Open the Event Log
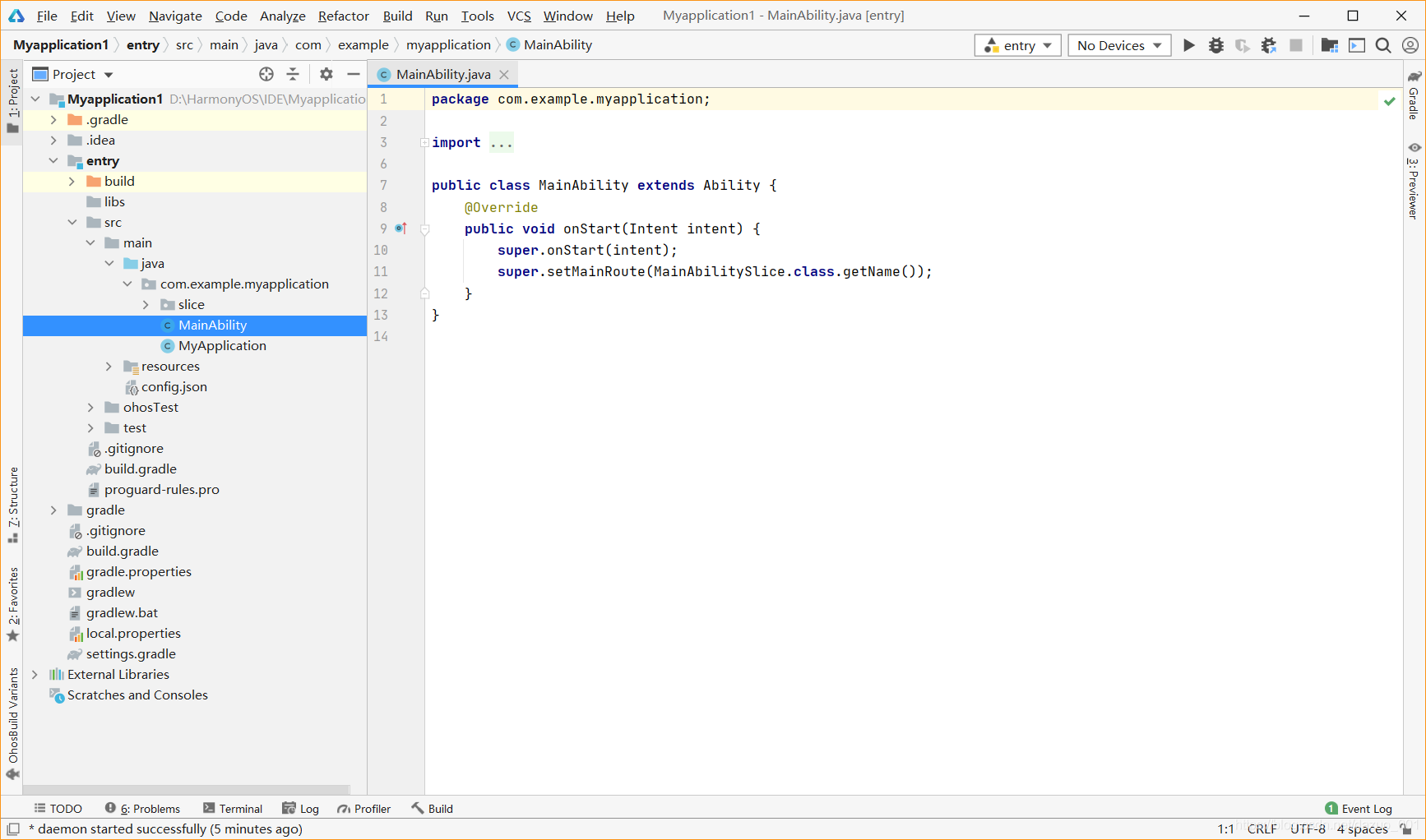The image size is (1426, 840). (1359, 809)
